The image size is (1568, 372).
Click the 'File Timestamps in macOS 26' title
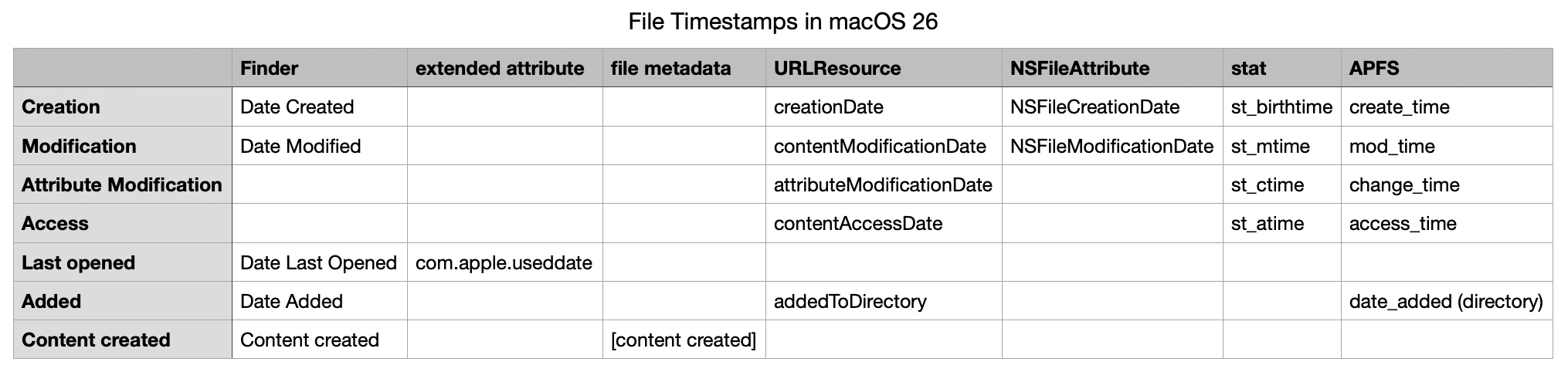[782, 22]
